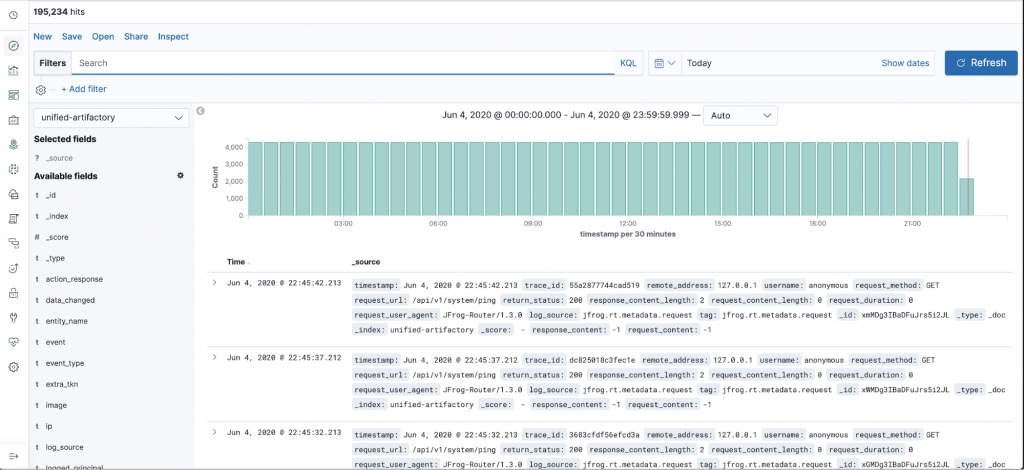1024x470 pixels.
Task: Click the Recently viewed clock icon
Action: pyautogui.click(x=14, y=16)
